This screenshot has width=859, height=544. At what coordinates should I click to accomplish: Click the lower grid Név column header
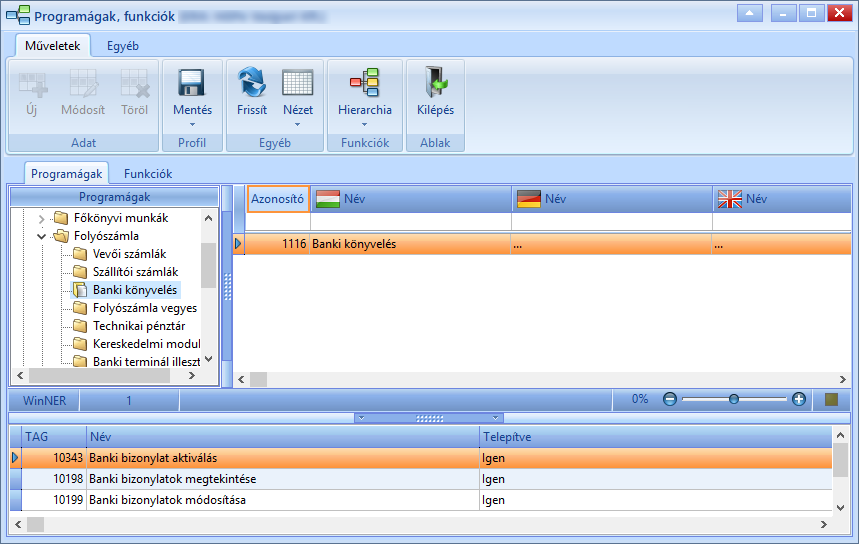(283, 437)
